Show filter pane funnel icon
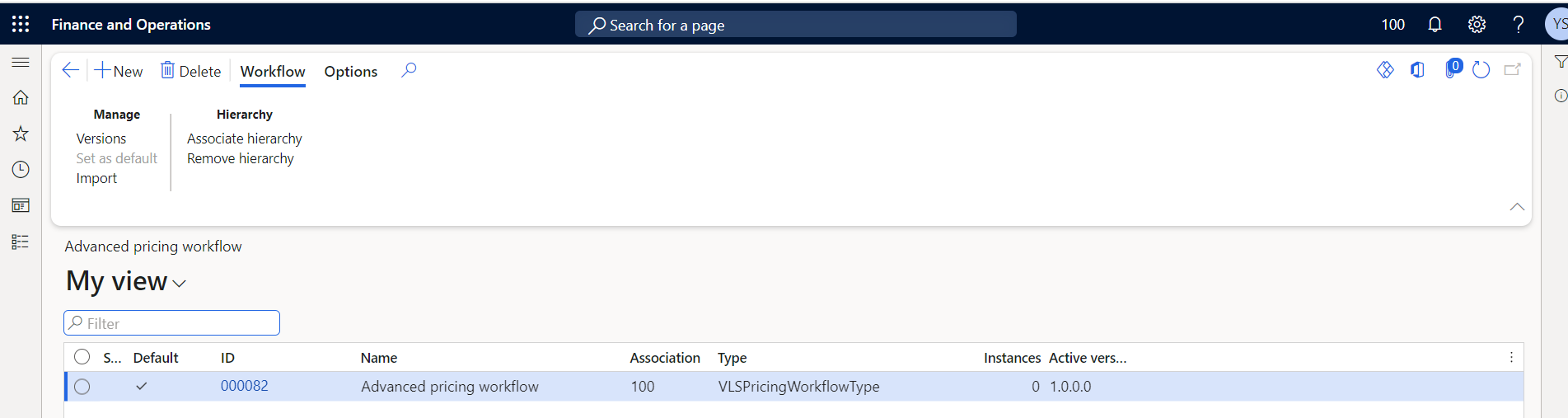The image size is (1568, 418). [x=1560, y=62]
